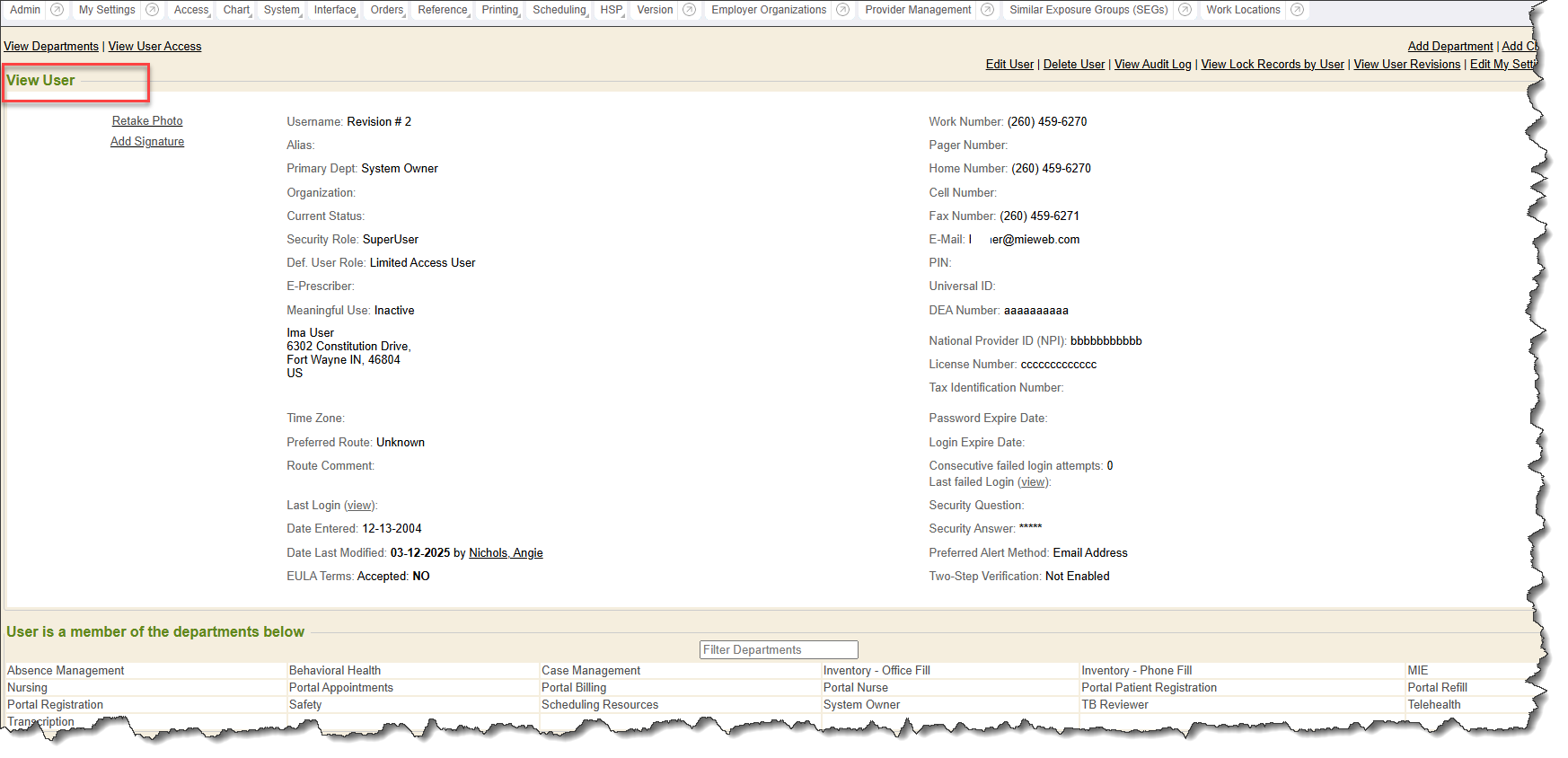Image resolution: width=1568 pixels, height=758 pixels.
Task: Click the Retake Photo link
Action: [x=147, y=121]
